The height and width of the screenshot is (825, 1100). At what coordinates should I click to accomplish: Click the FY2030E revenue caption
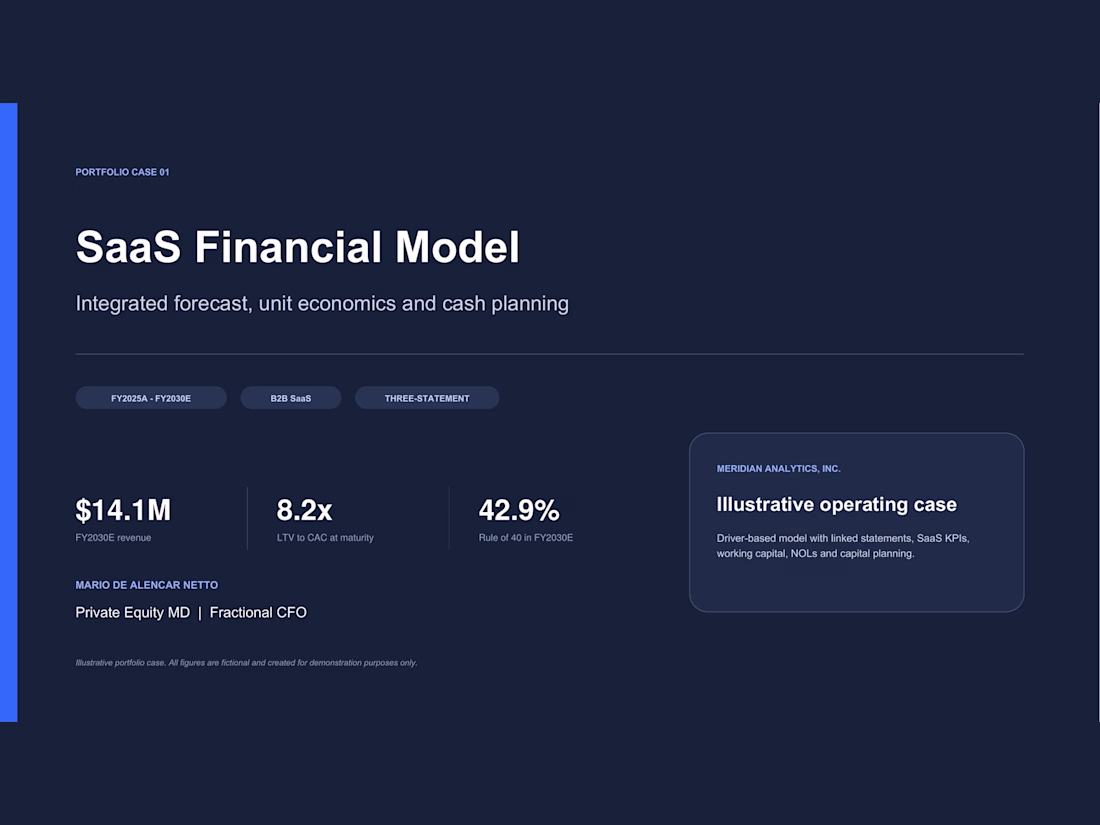pyautogui.click(x=113, y=537)
